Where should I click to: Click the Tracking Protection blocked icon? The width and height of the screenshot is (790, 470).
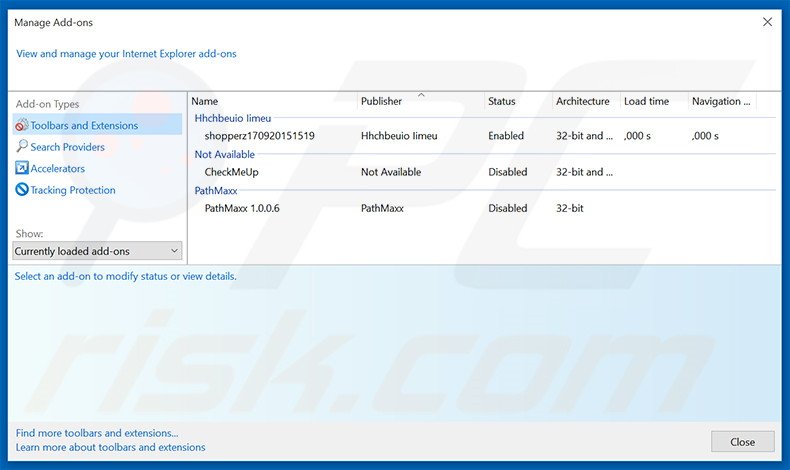(x=22, y=189)
